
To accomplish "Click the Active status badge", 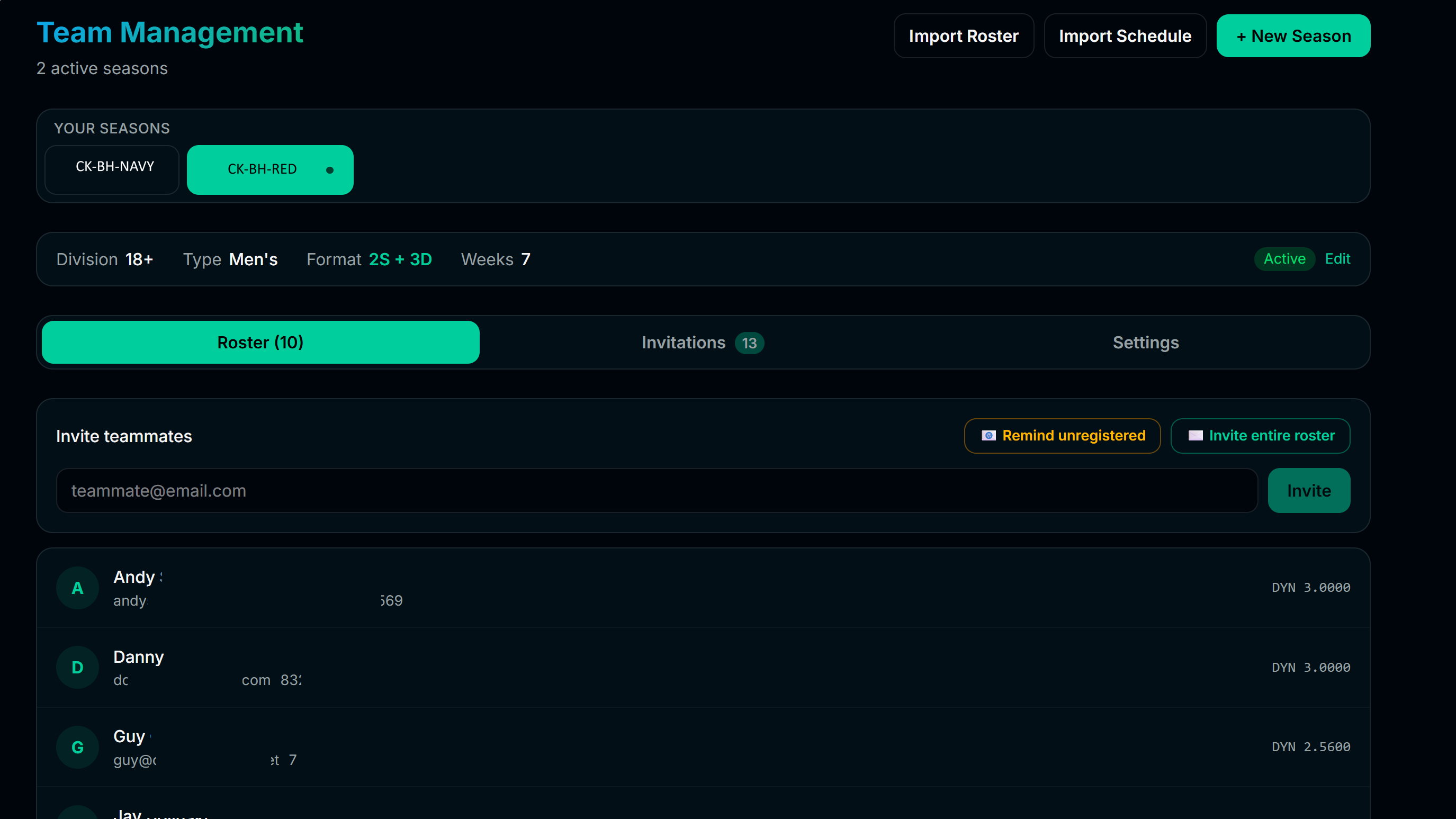I will coord(1284,259).
